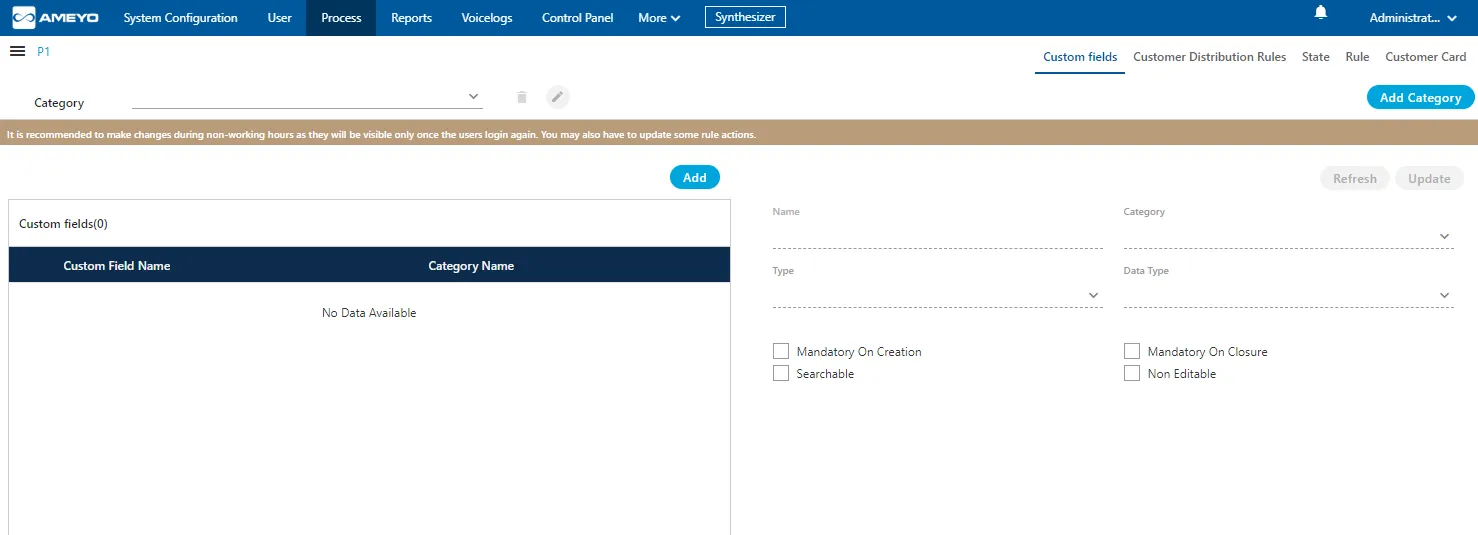Image resolution: width=1478 pixels, height=535 pixels.
Task: Switch to the Rule tab
Action: pyautogui.click(x=1357, y=57)
